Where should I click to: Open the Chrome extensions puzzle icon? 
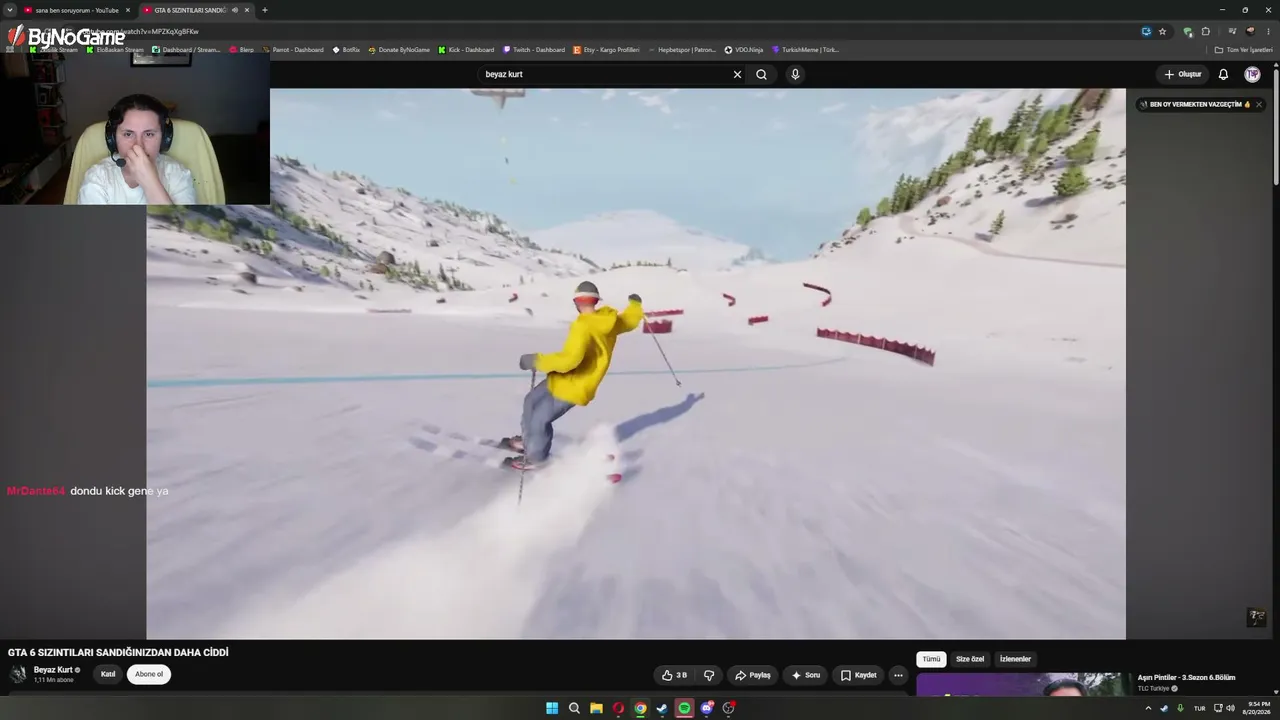(x=1205, y=31)
